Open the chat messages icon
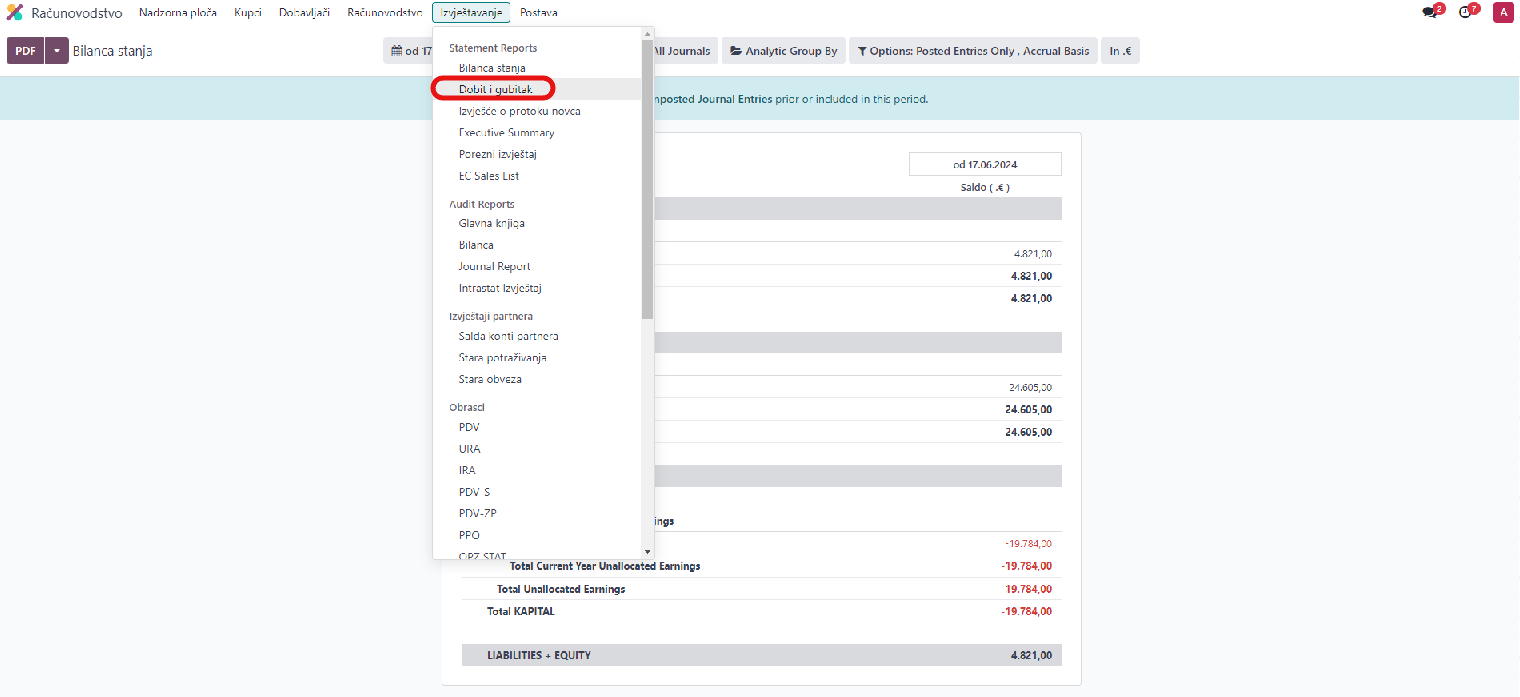The height and width of the screenshot is (697, 1520). pyautogui.click(x=1430, y=13)
